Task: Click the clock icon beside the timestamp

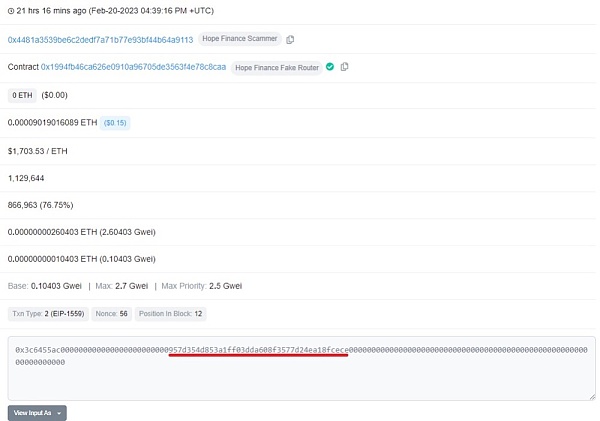Action: [x=12, y=12]
